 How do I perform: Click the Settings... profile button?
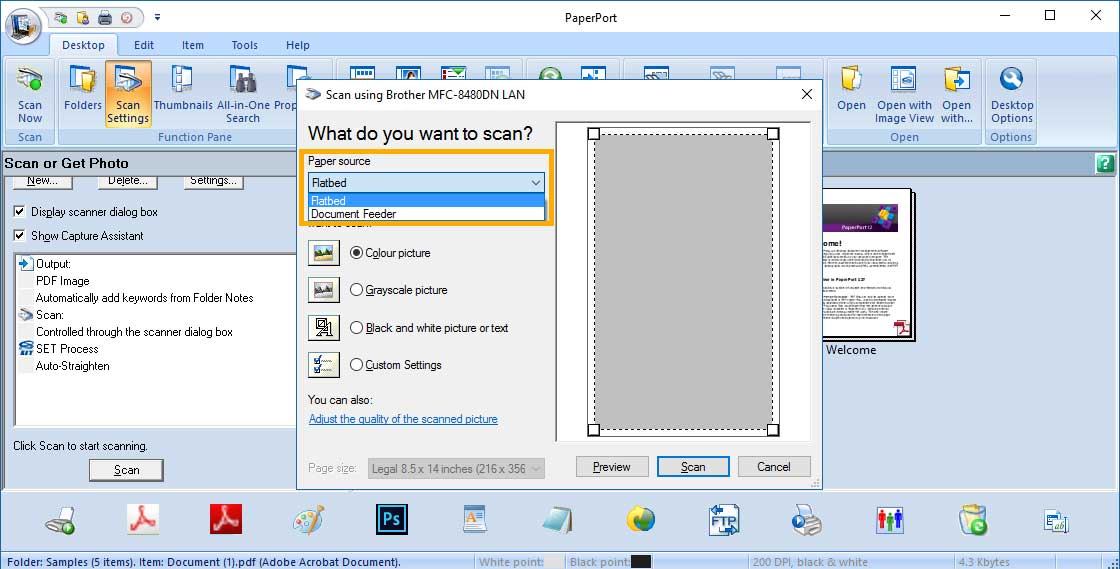point(213,181)
